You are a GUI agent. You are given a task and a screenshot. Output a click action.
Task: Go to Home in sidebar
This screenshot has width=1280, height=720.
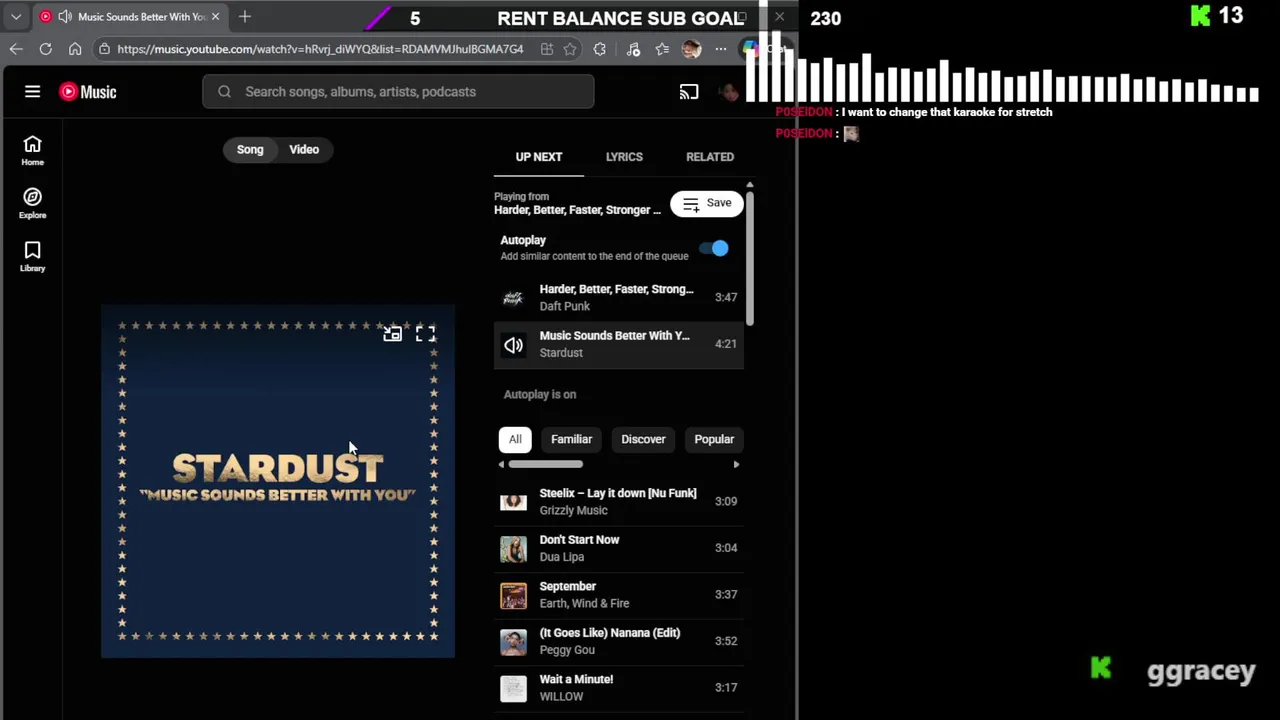(32, 151)
